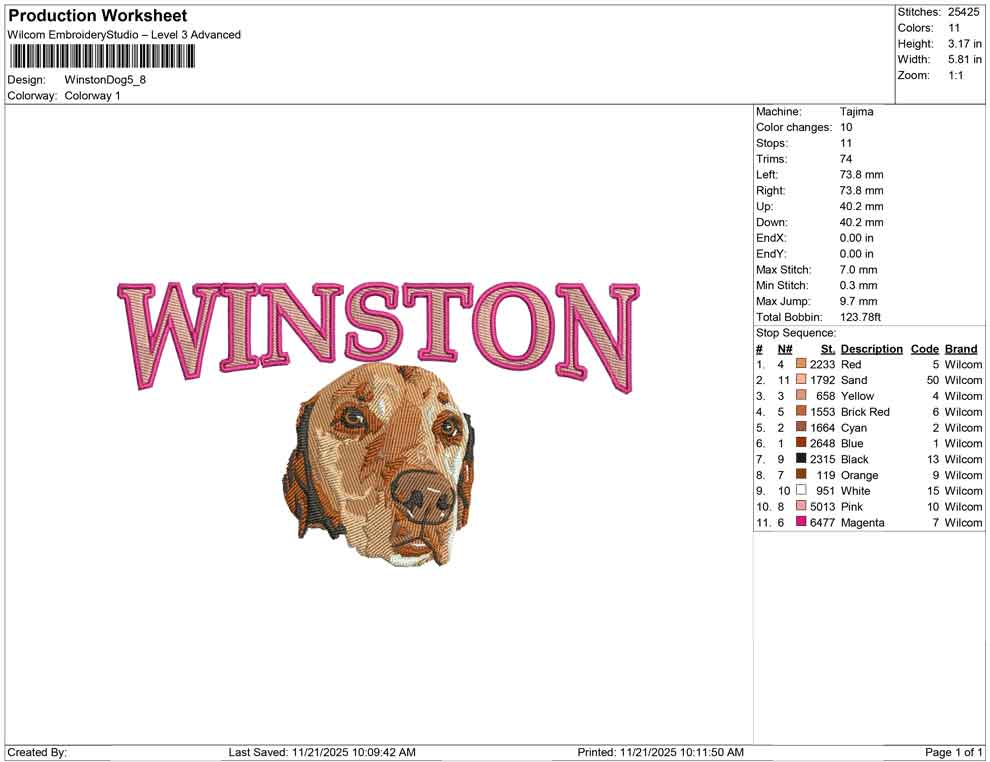Click the Brand column header
The height and width of the screenshot is (762, 990).
point(960,348)
